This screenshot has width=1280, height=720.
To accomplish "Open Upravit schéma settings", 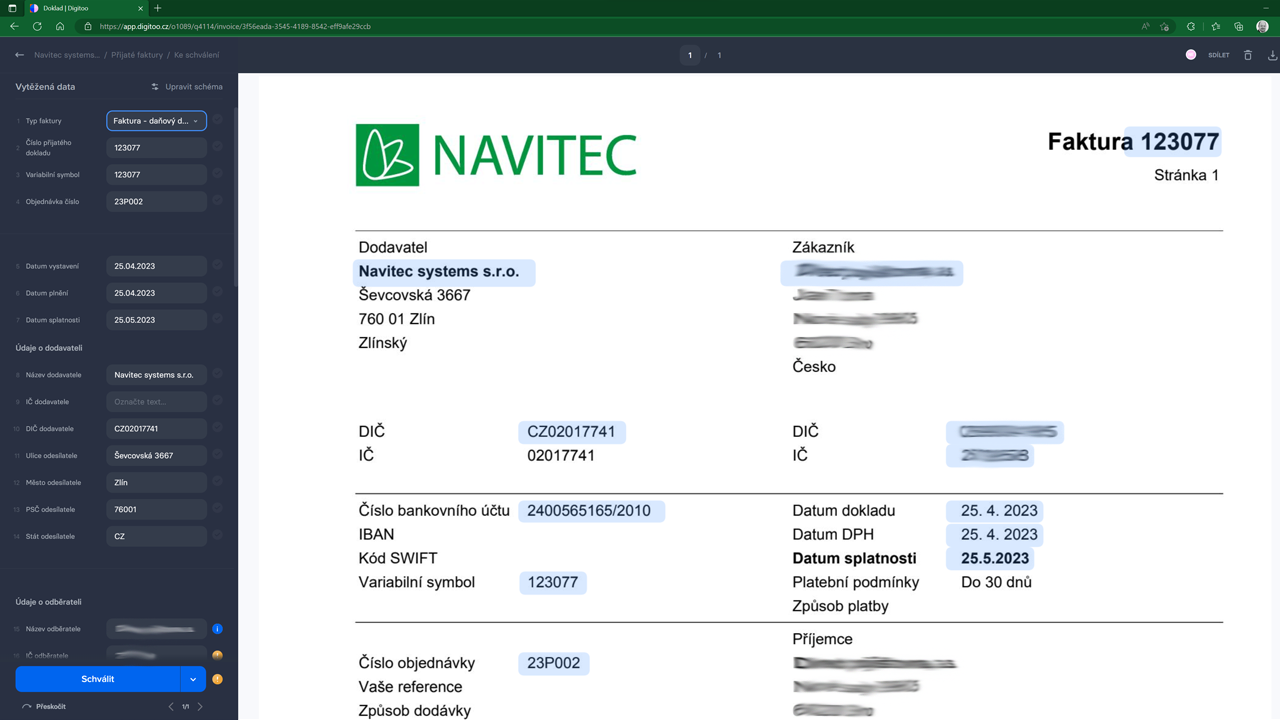I will [x=187, y=87].
